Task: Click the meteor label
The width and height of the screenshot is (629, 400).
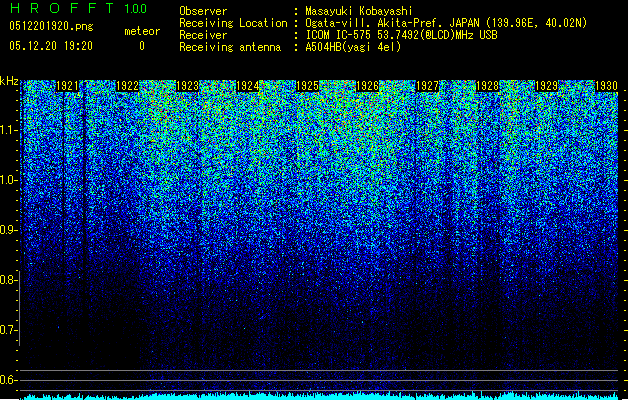Action: 142,31
